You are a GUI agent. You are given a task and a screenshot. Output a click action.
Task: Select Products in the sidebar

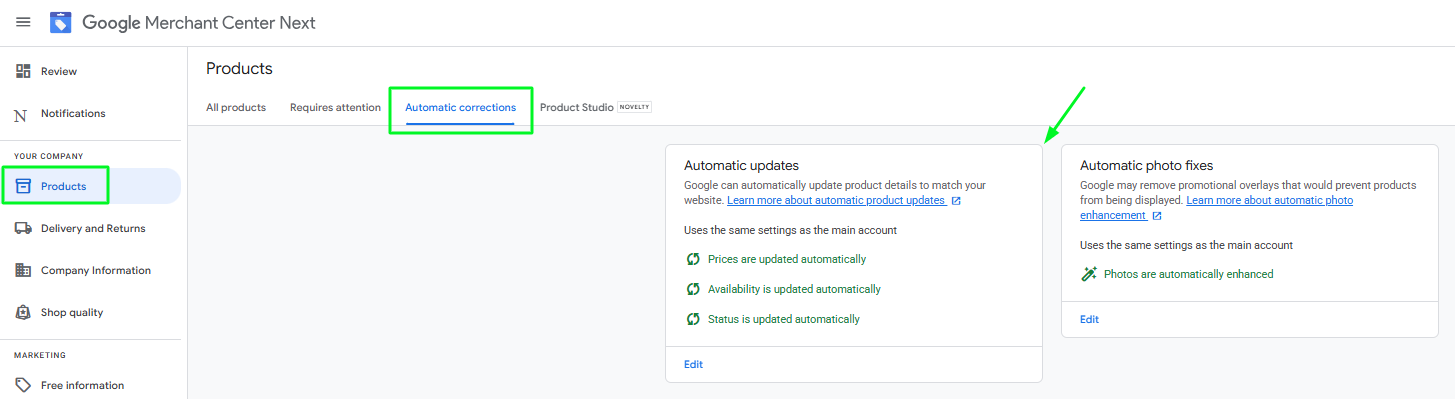click(x=63, y=186)
